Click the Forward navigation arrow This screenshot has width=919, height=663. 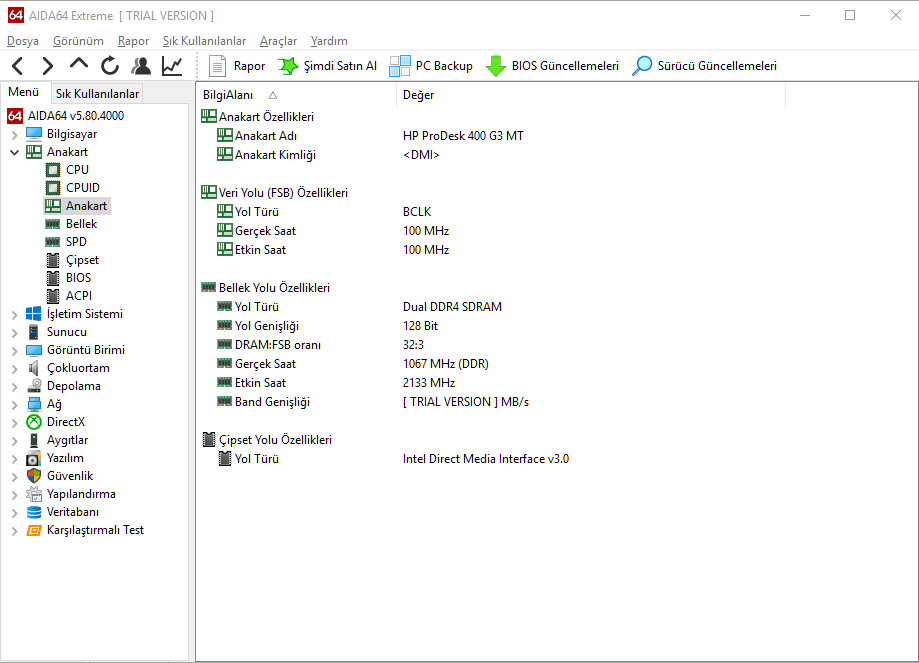[48, 66]
